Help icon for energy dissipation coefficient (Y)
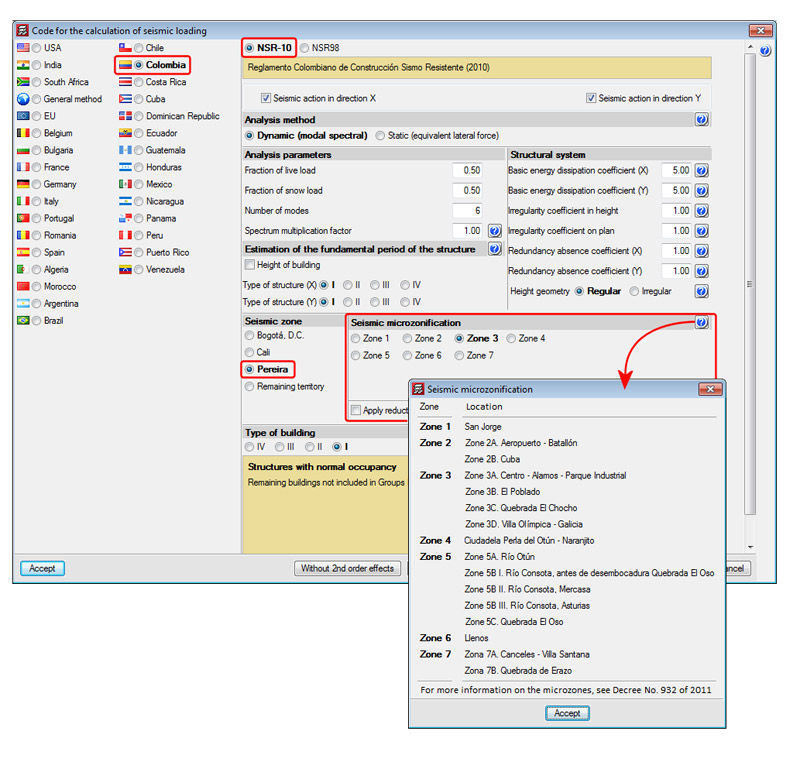The image size is (800, 762). [x=702, y=191]
